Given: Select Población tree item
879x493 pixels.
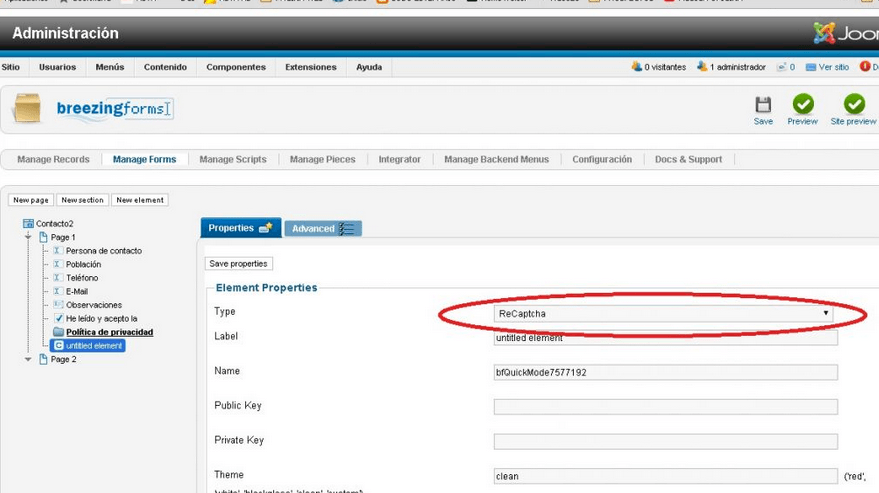Looking at the screenshot, I should (84, 264).
